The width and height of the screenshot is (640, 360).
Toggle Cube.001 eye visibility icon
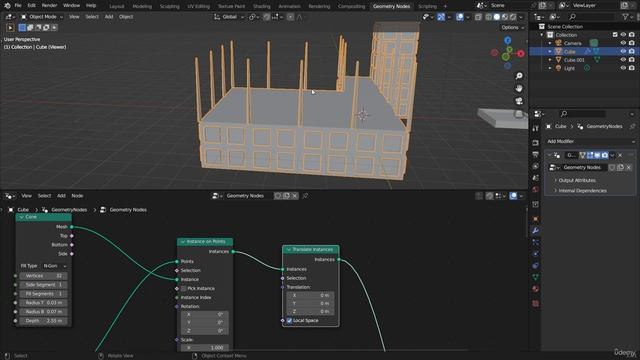[x=623, y=60]
